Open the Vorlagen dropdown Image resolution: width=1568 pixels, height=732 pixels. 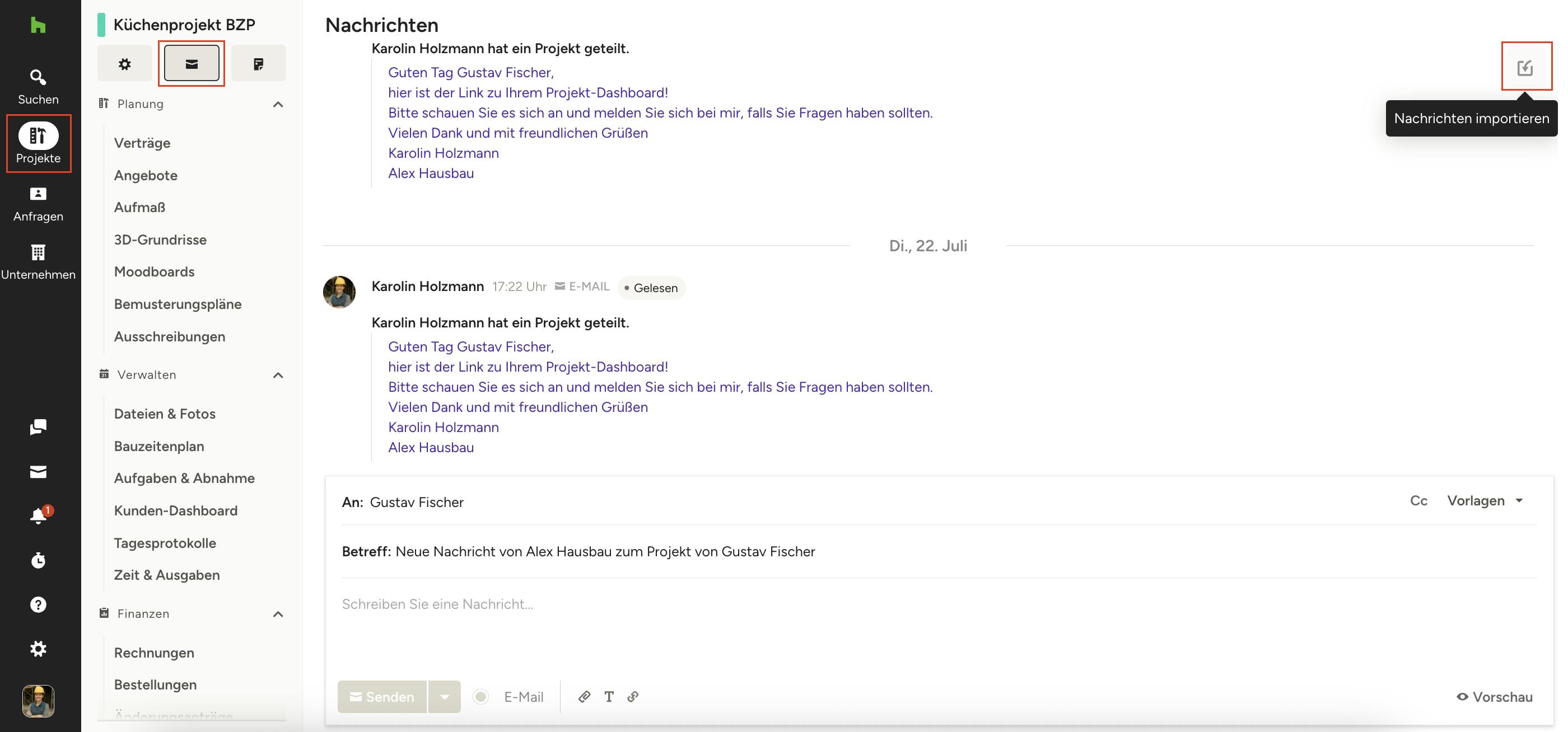click(x=1484, y=501)
